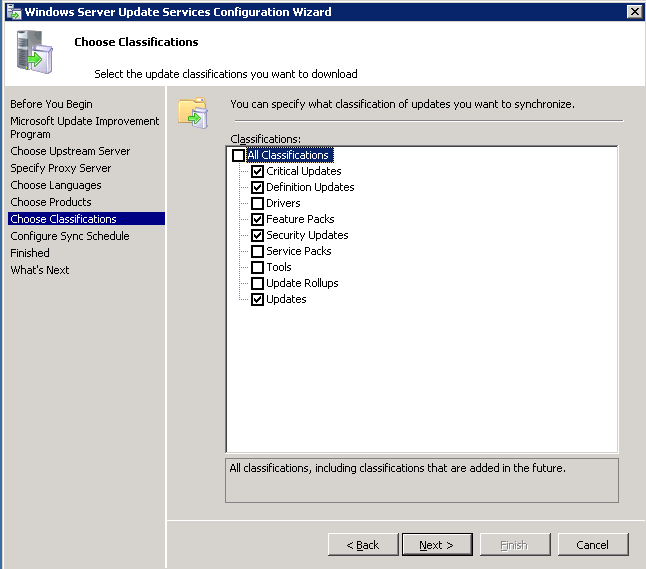The height and width of the screenshot is (569, 646).
Task: Proceed with the Next button
Action: point(437,545)
